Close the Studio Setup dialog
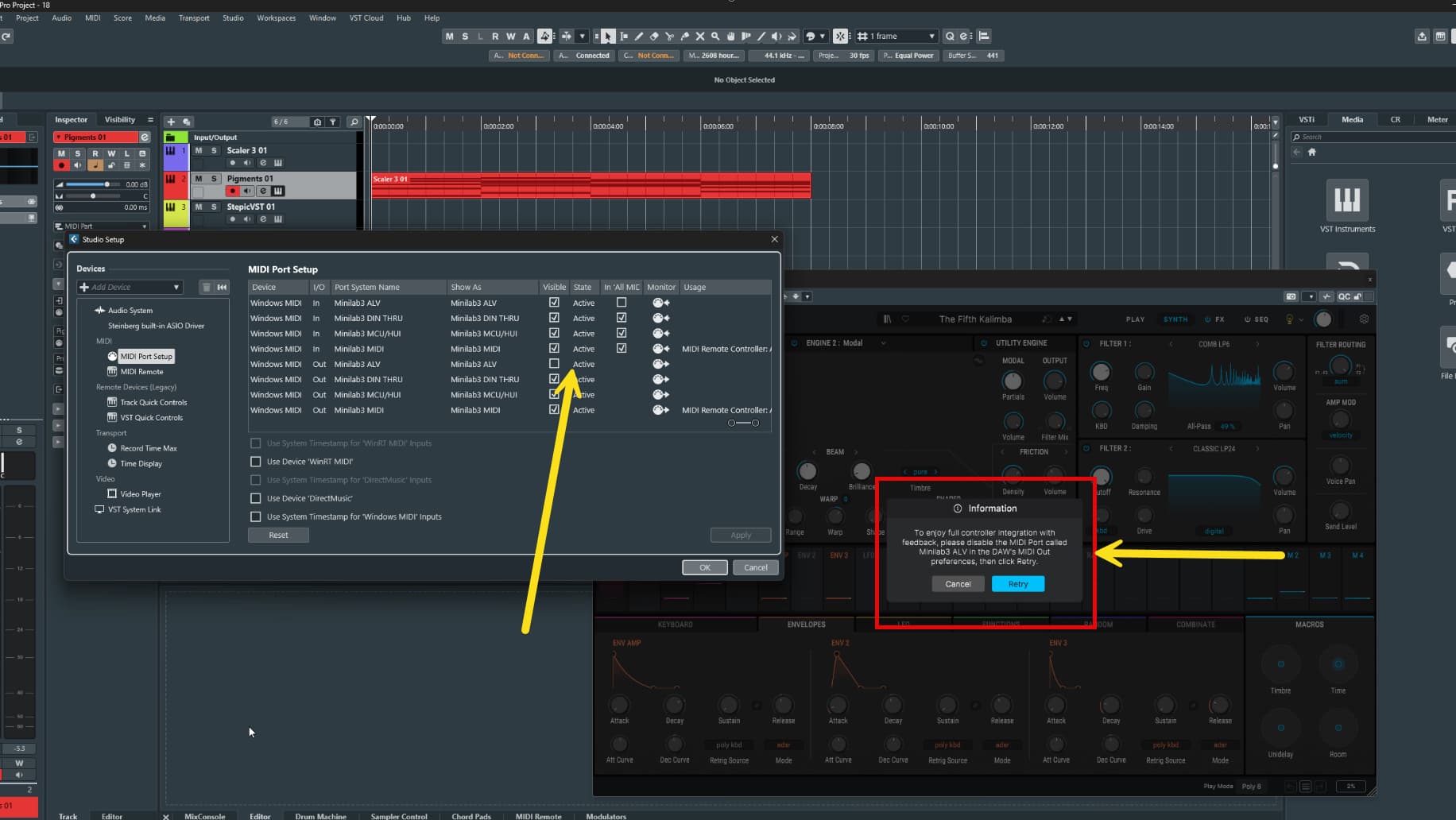This screenshot has width=1456, height=820. 775,239
